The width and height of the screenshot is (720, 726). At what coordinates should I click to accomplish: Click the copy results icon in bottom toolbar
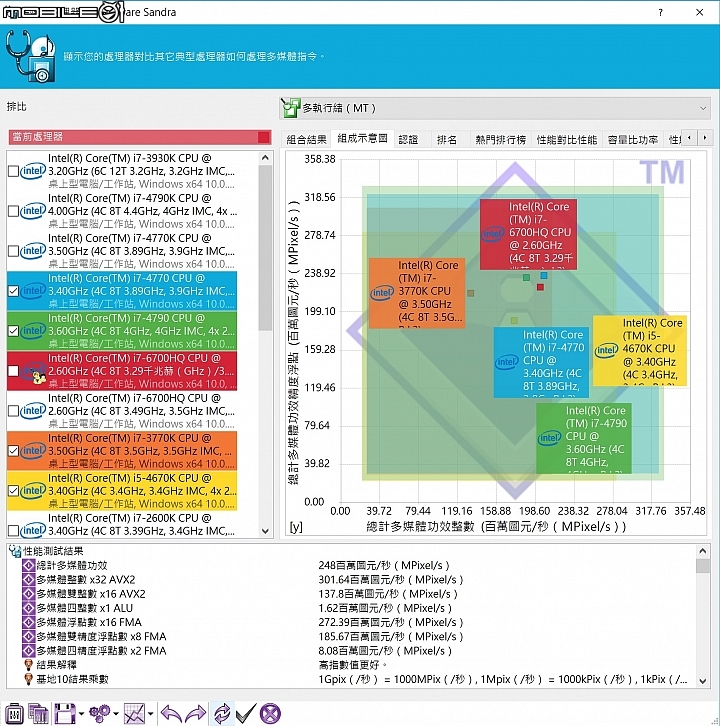pyautogui.click(x=38, y=713)
